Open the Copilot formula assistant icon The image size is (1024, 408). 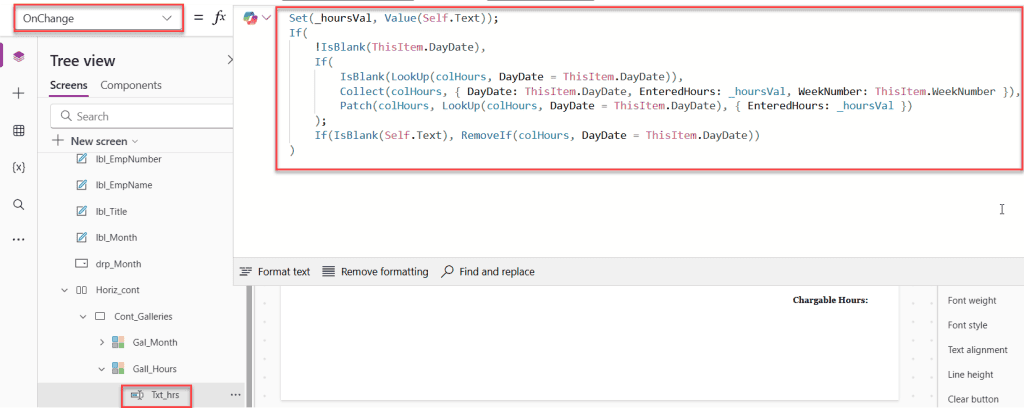coord(250,19)
